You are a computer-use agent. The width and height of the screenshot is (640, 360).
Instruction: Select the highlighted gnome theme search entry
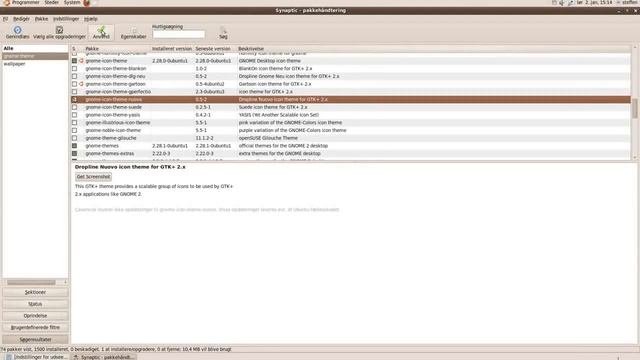coord(35,56)
